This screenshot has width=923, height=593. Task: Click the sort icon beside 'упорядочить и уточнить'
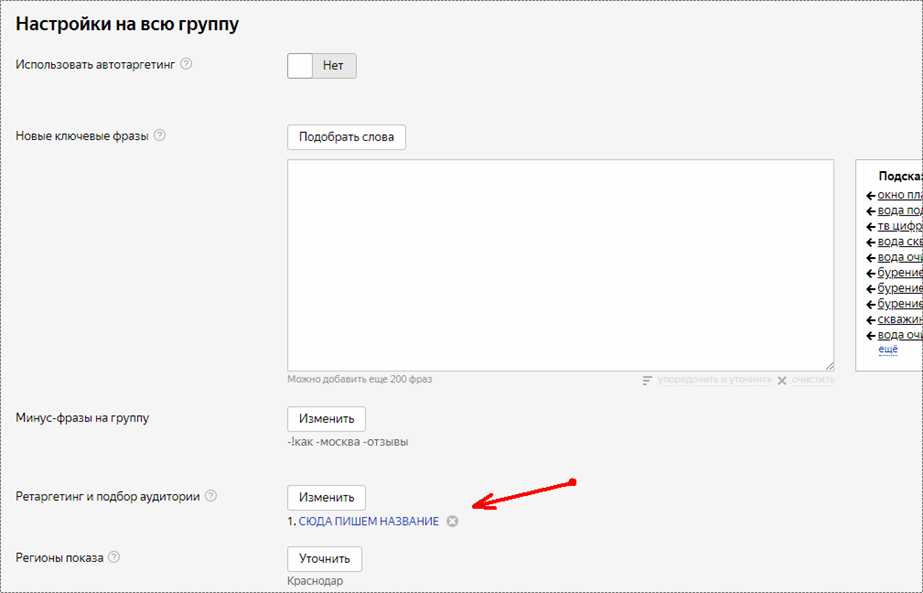[x=648, y=380]
